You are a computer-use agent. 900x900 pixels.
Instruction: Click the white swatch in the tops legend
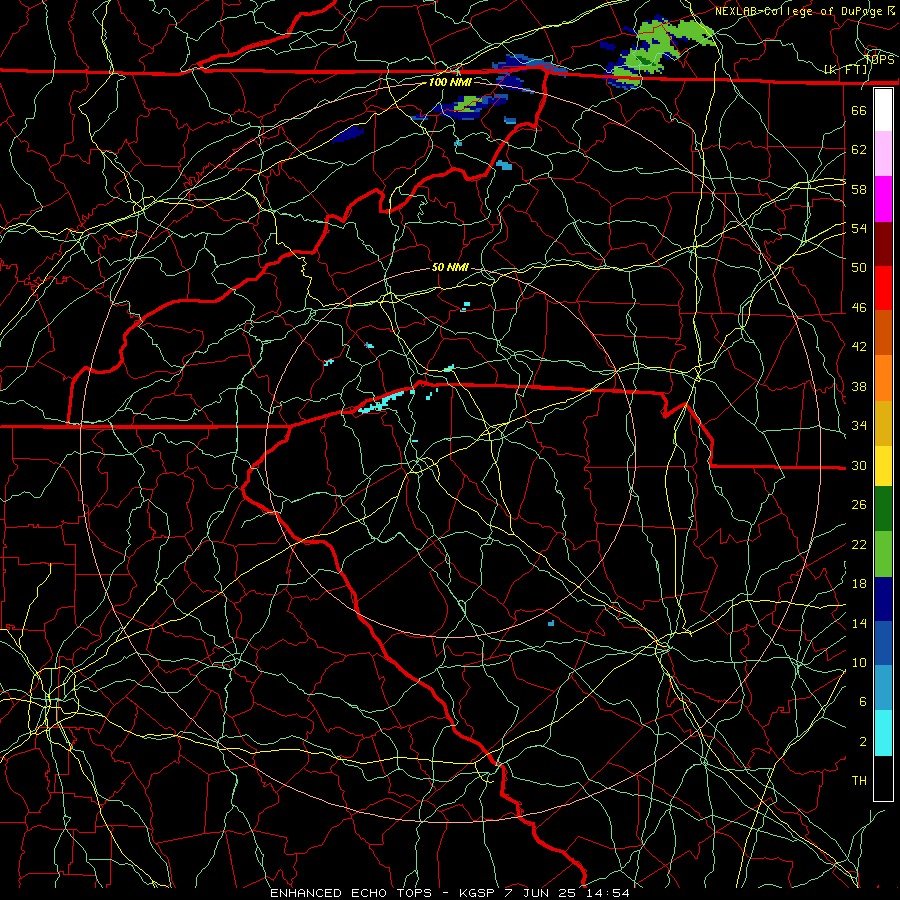click(x=883, y=110)
